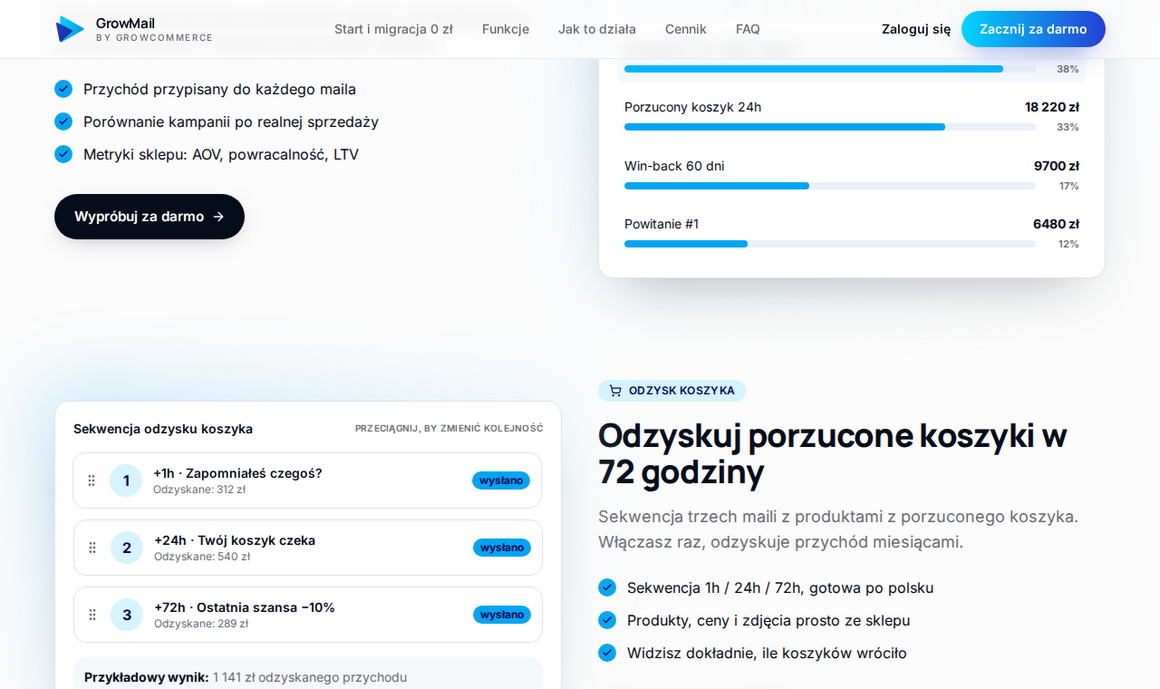Select the 6480 zł value
Viewport: 1160px width, 689px height.
pyautogui.click(x=1056, y=224)
